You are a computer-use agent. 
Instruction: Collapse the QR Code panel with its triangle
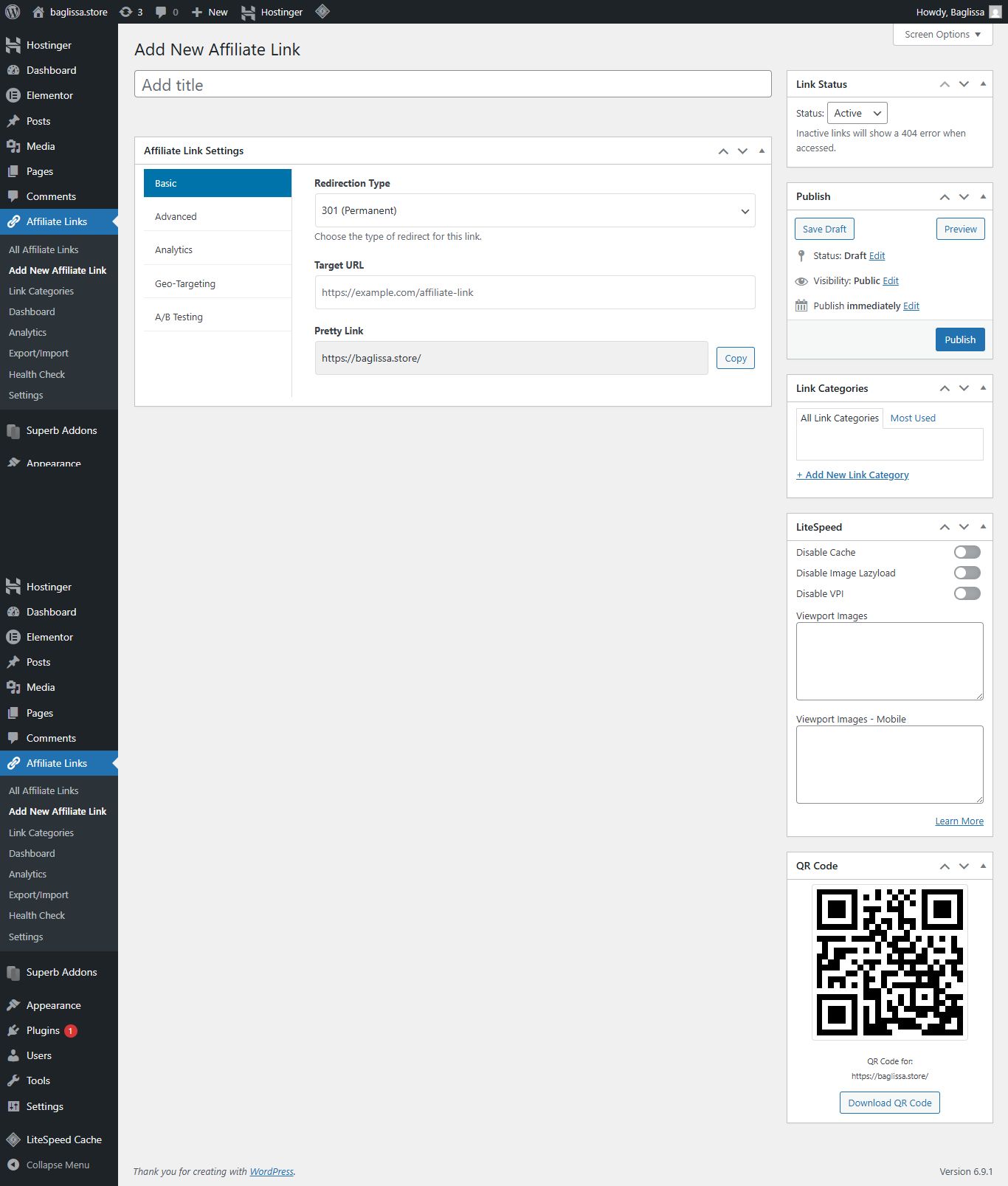(x=983, y=866)
